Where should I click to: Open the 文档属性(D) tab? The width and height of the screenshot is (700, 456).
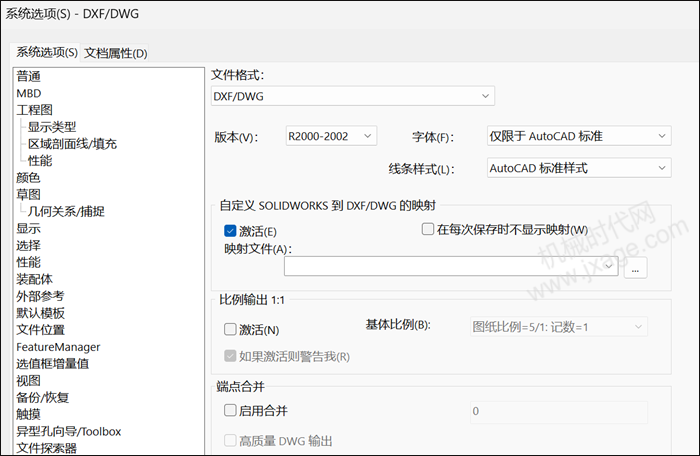tap(116, 54)
